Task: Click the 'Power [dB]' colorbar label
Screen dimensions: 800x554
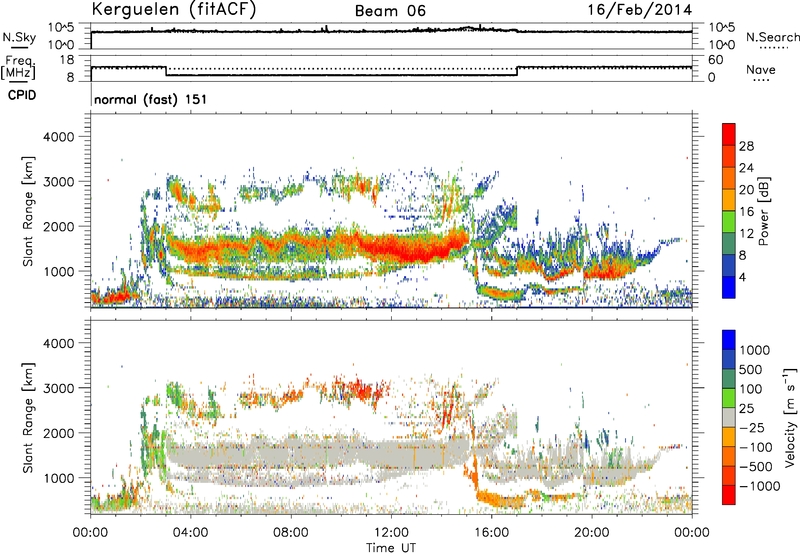Action: pyautogui.click(x=763, y=211)
